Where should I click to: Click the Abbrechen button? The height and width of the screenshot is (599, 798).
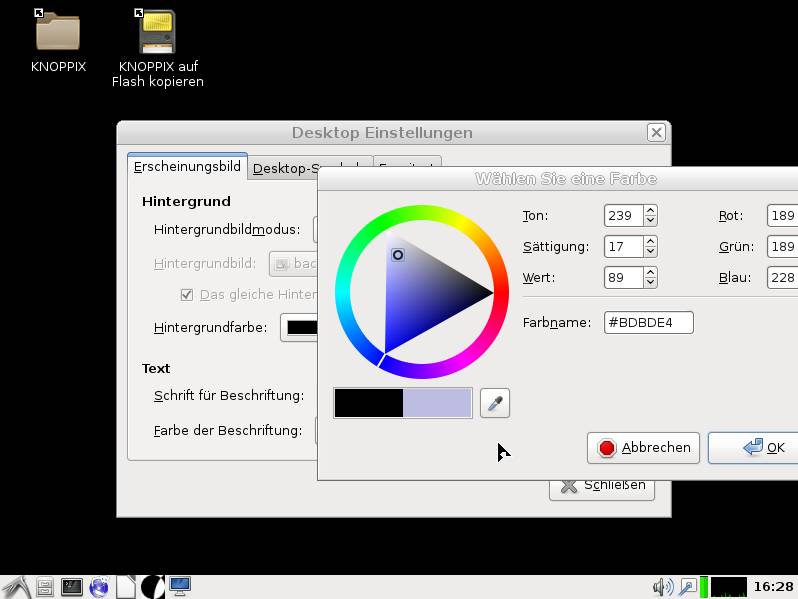644,448
